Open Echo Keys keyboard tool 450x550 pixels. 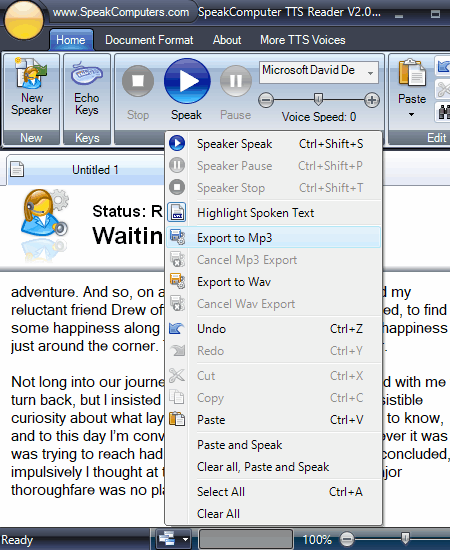point(87,88)
